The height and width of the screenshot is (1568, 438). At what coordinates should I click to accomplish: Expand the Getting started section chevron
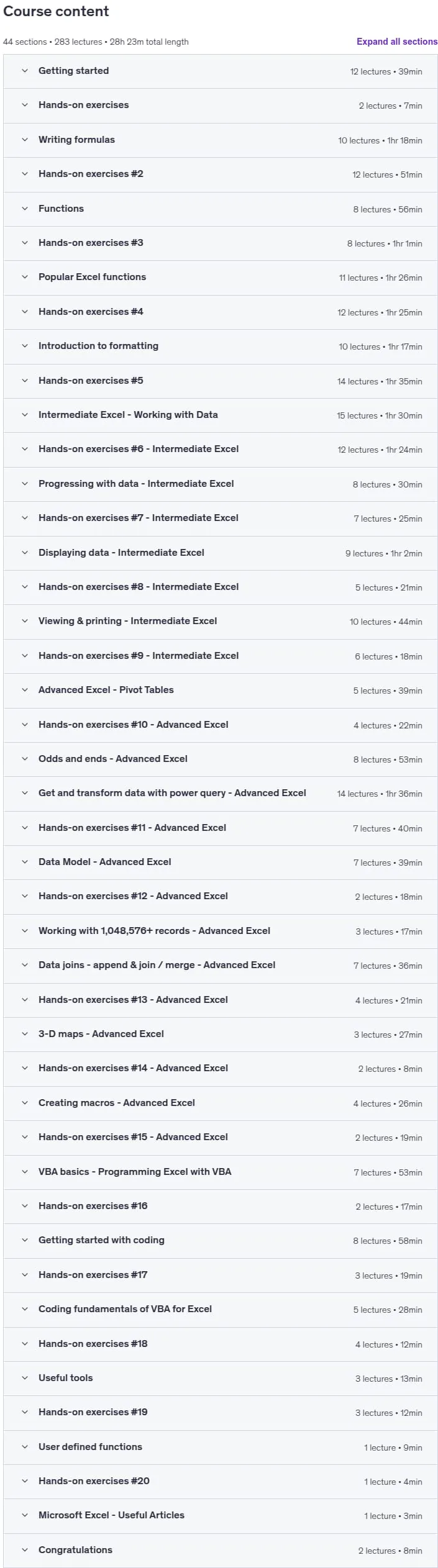coord(25,71)
